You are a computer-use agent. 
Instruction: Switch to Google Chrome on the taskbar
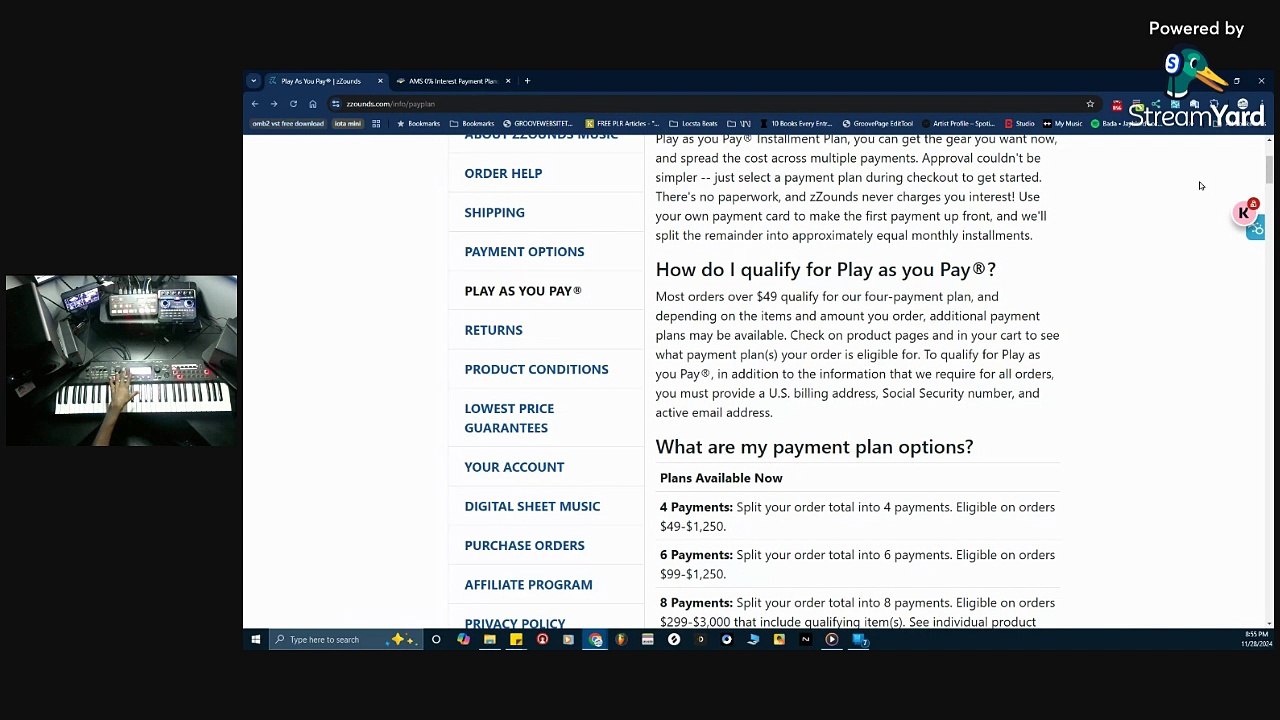[x=596, y=640]
